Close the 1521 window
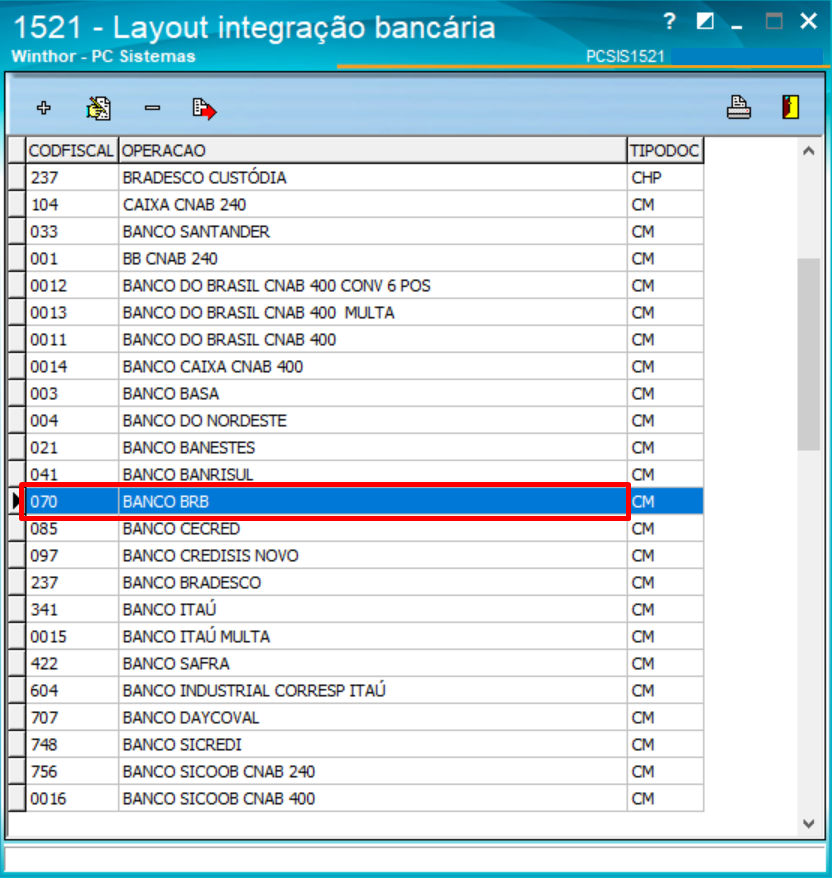The width and height of the screenshot is (832, 880). pos(808,21)
